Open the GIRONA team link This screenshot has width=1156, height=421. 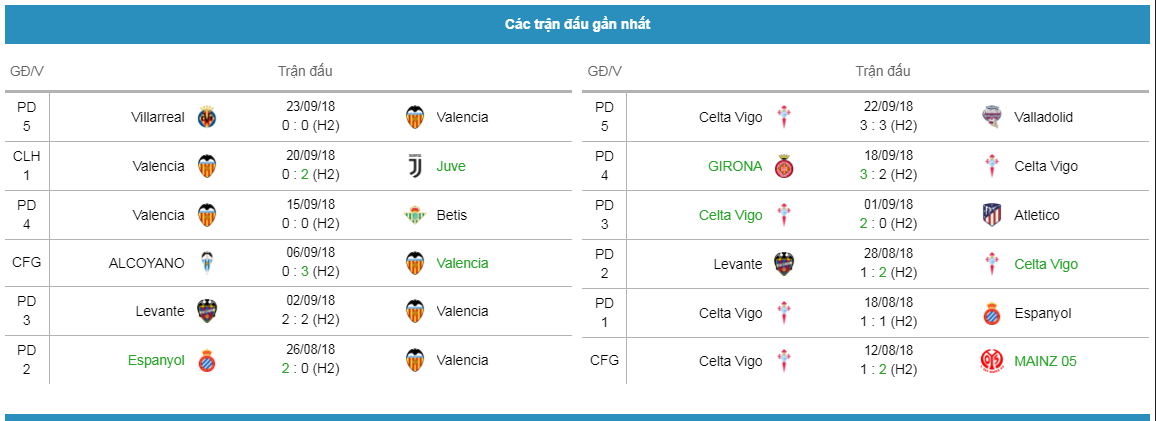734,167
